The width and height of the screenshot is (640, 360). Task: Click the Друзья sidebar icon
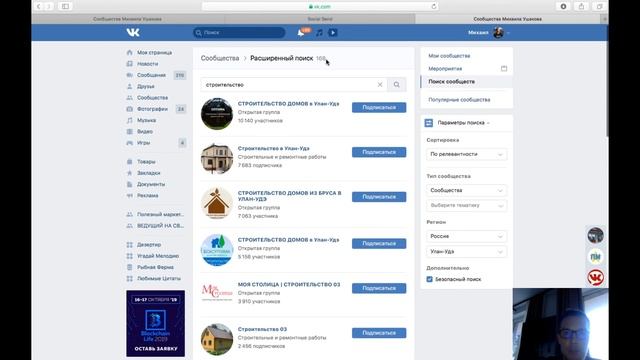[129, 87]
